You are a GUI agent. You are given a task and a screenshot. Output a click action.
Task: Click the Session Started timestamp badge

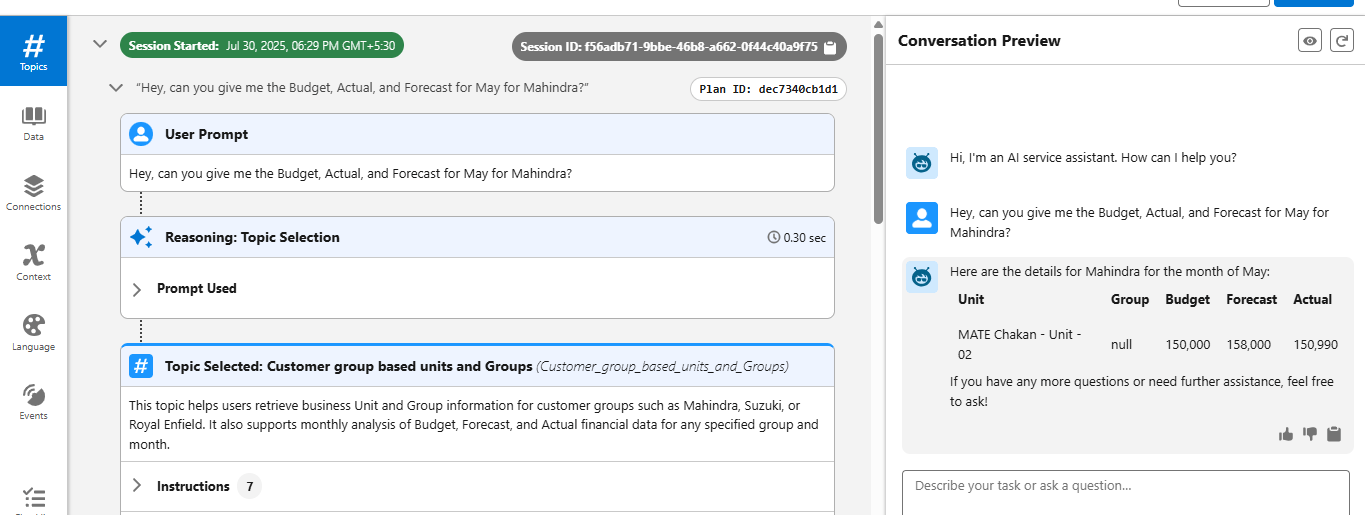coord(261,46)
